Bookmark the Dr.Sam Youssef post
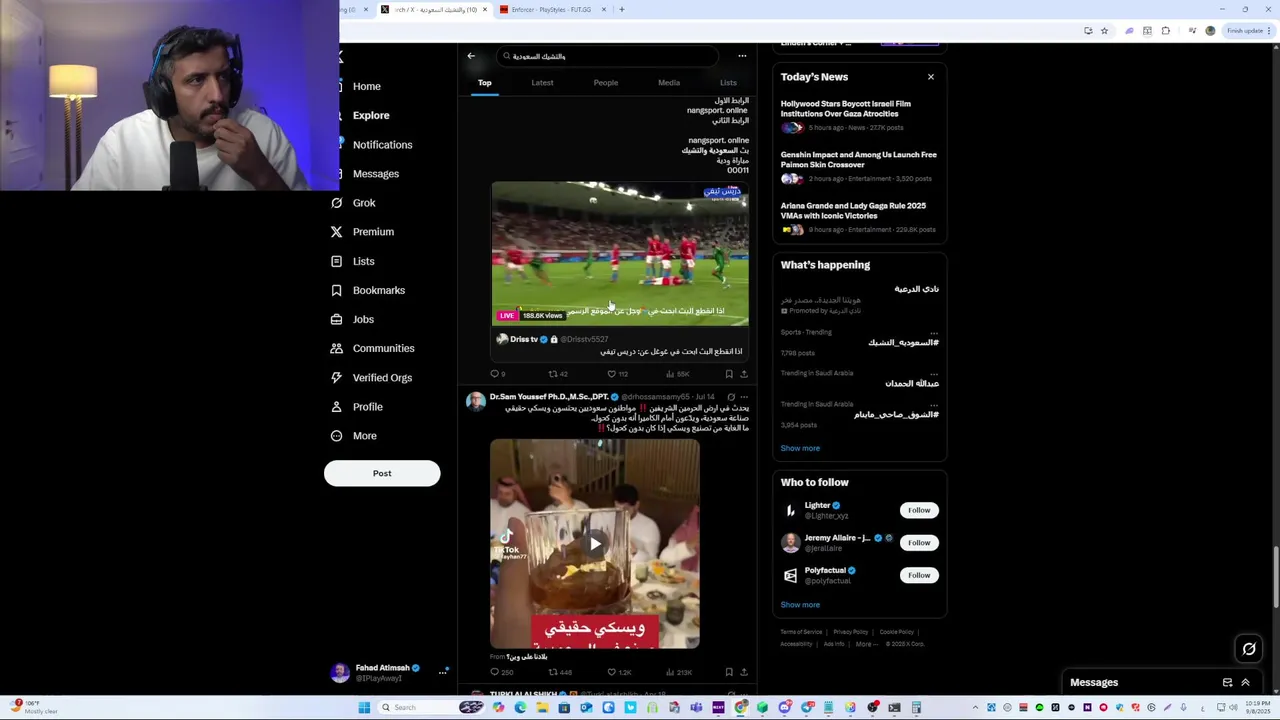Image resolution: width=1280 pixels, height=720 pixels. click(729, 672)
